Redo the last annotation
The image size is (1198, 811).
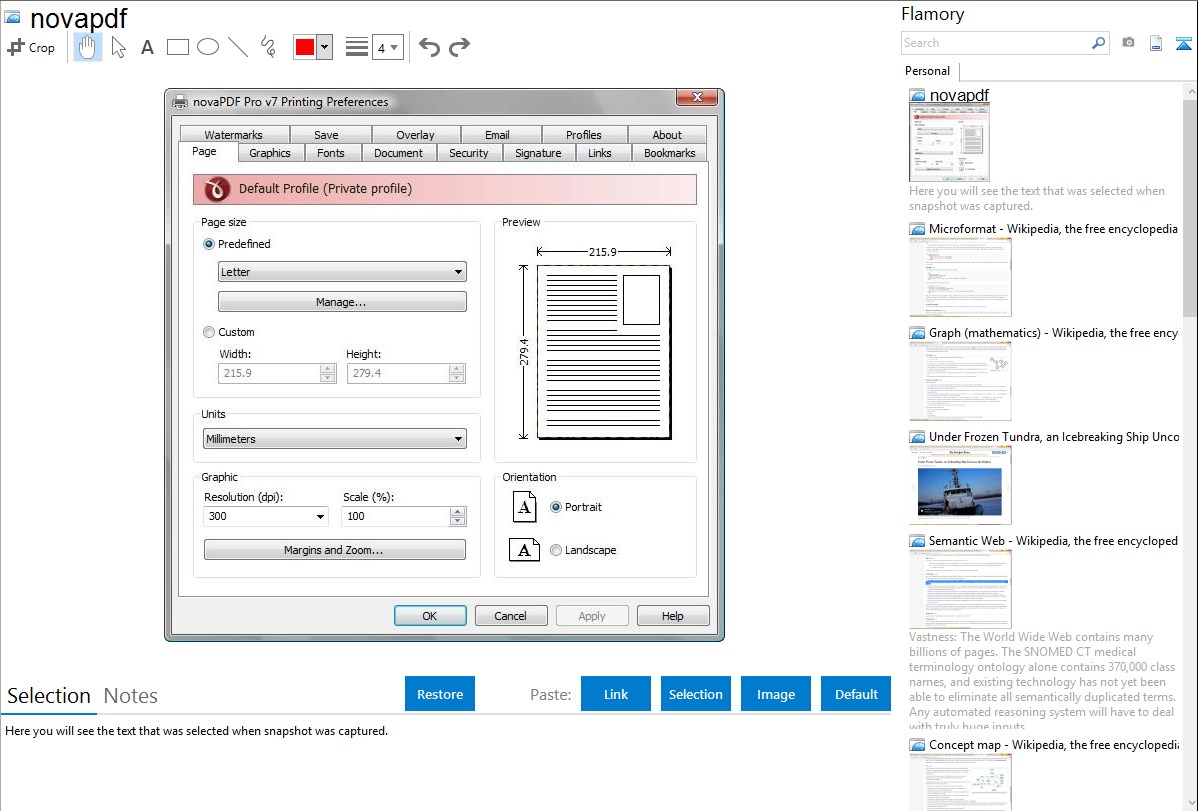[x=459, y=47]
